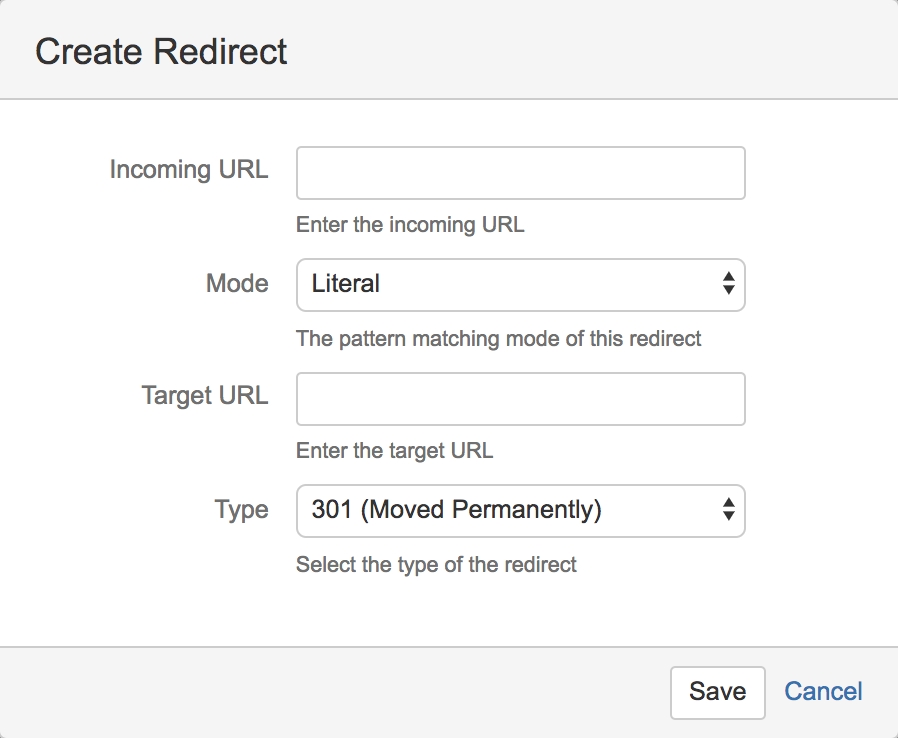The height and width of the screenshot is (738, 898).
Task: Click the "Select the type of the redirect" hint
Action: tap(436, 565)
